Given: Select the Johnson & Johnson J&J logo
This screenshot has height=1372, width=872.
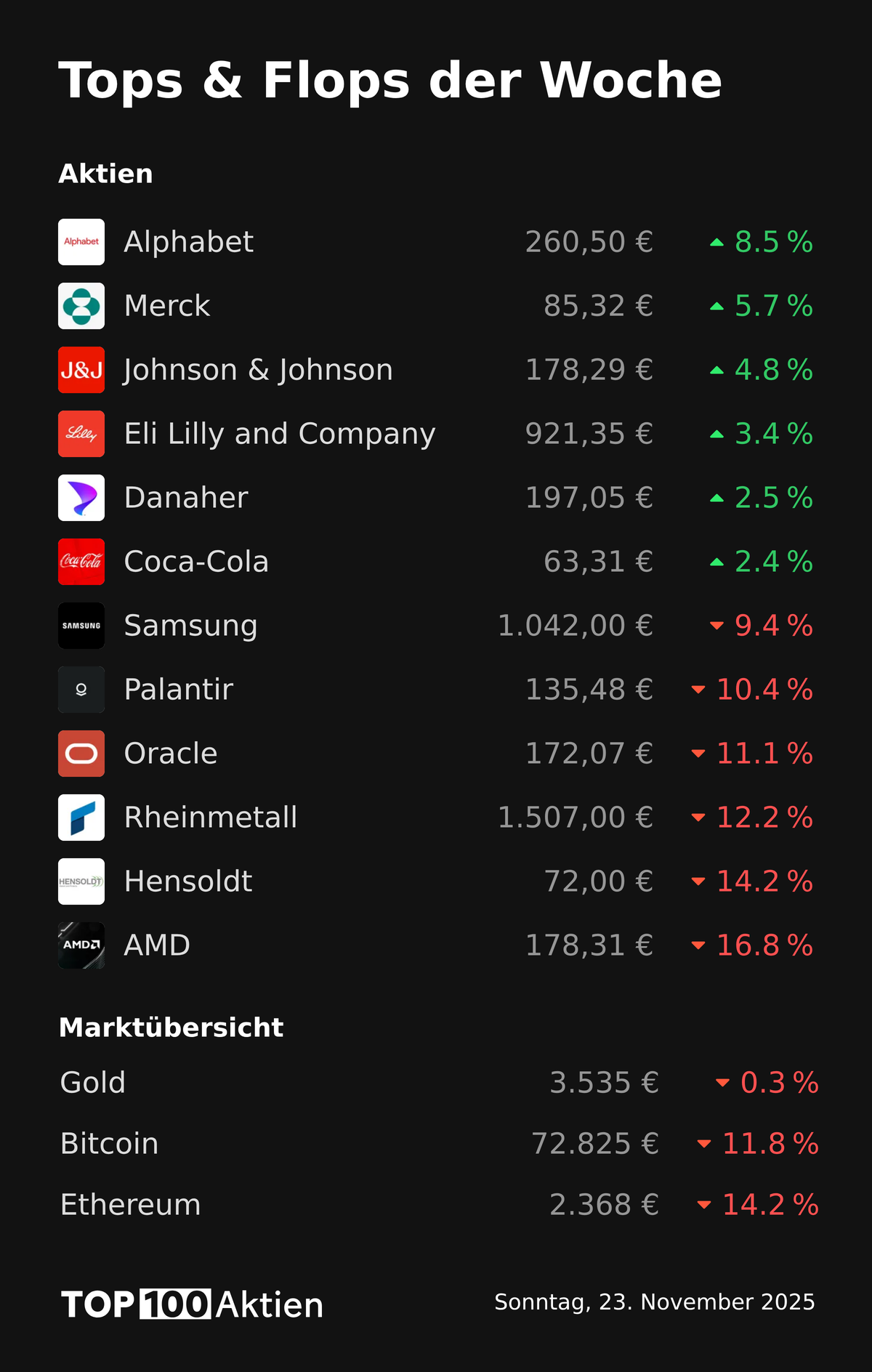Looking at the screenshot, I should click(x=81, y=370).
